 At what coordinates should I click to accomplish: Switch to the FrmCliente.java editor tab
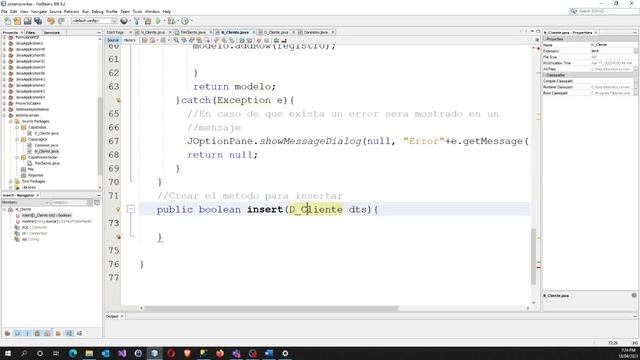[193, 32]
